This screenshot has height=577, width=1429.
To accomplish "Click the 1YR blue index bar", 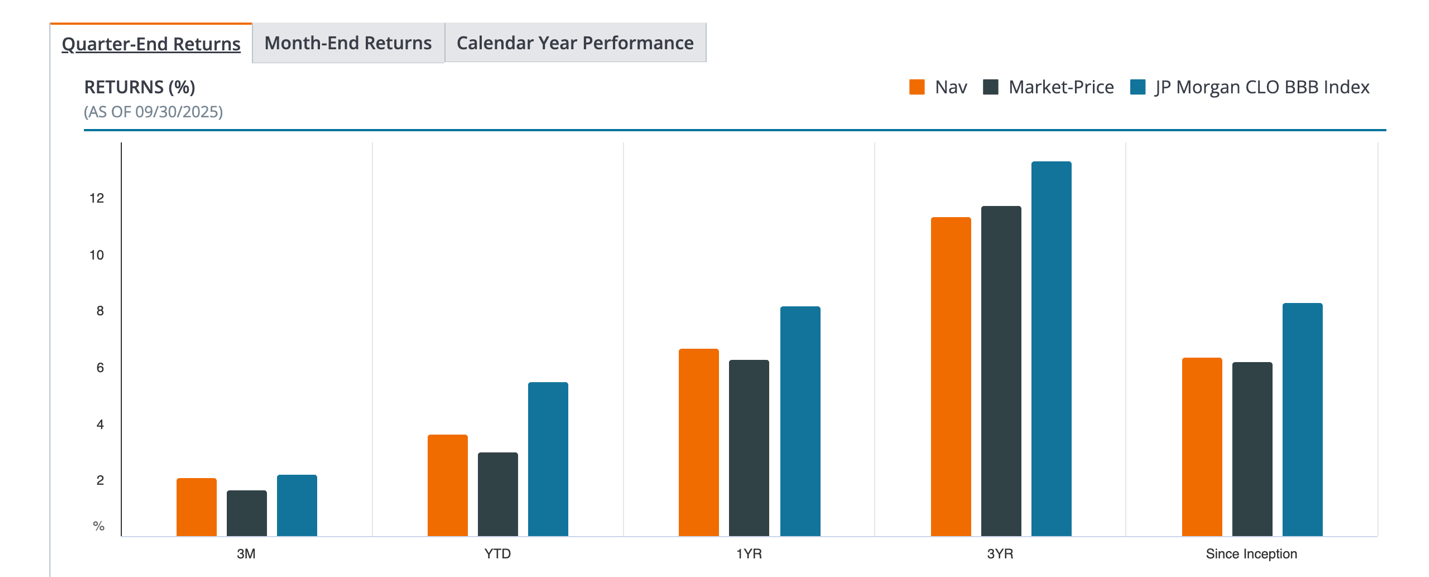I will pyautogui.click(x=800, y=422).
